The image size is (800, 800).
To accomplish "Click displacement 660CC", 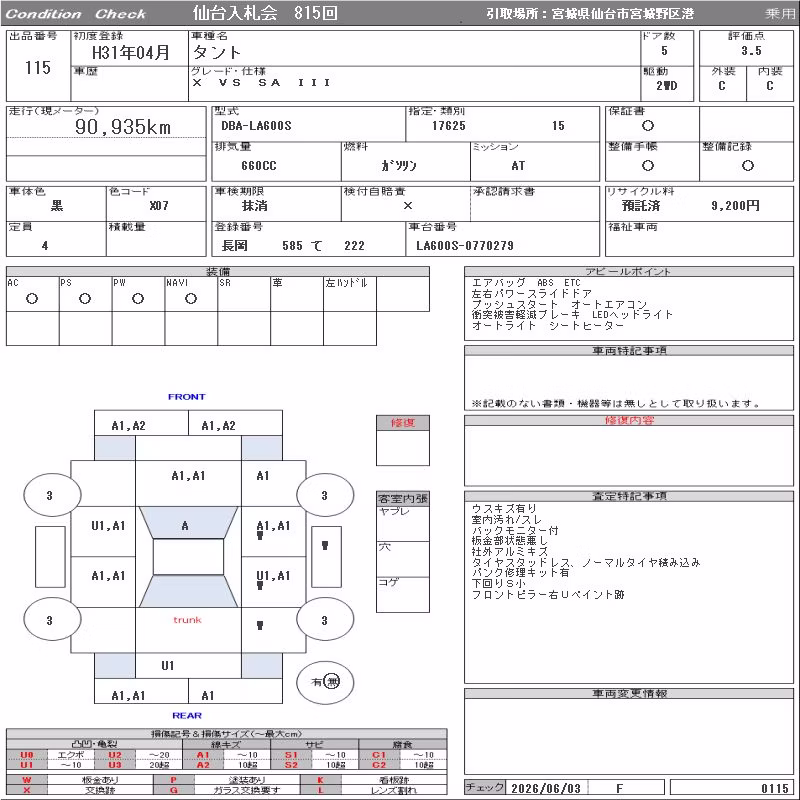I will pyautogui.click(x=259, y=166).
